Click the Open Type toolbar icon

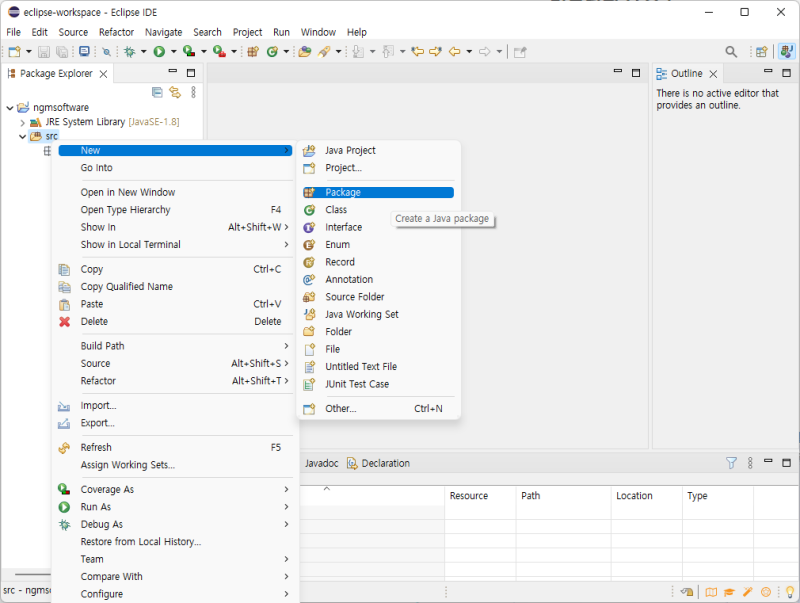305,52
